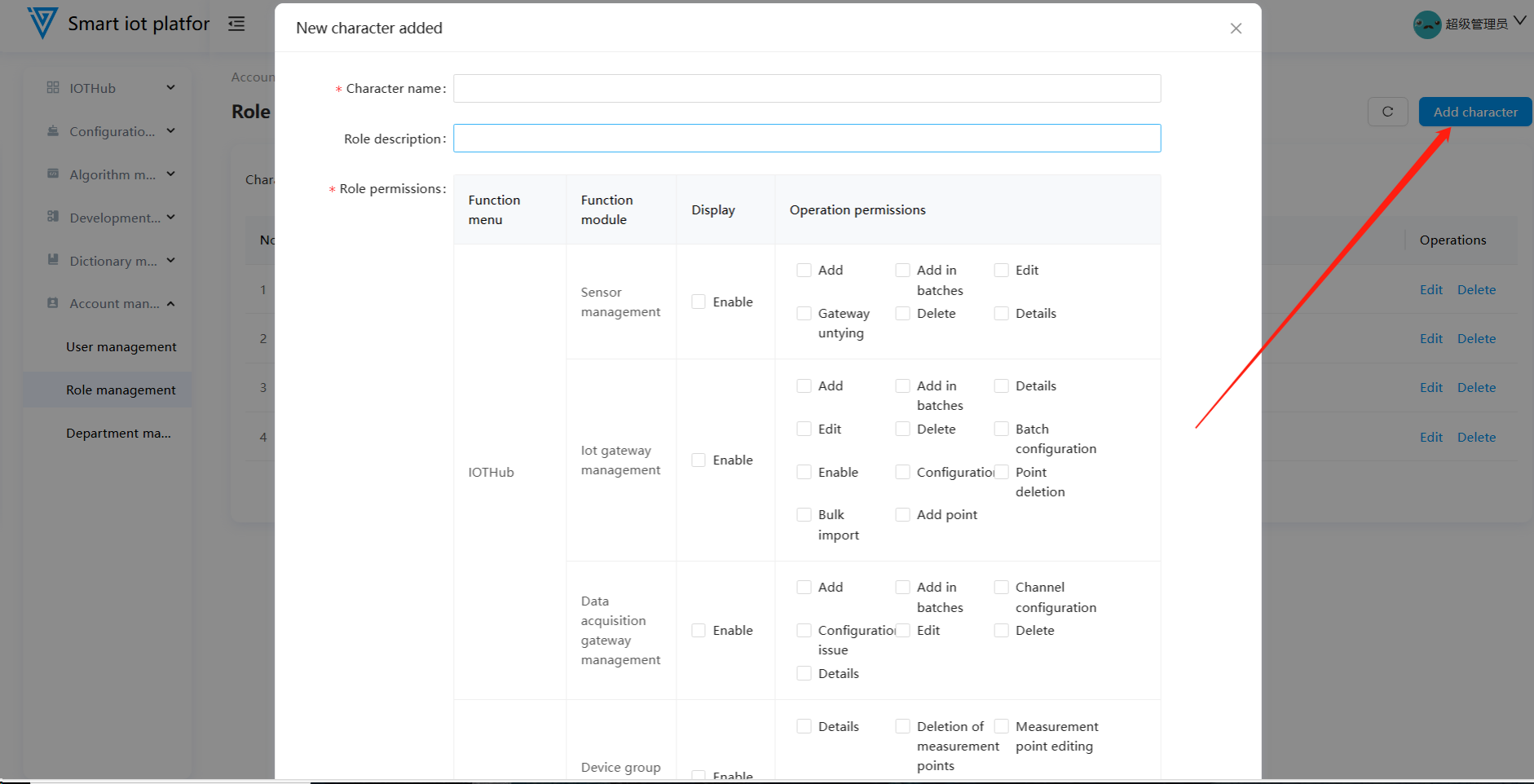Open Department management menu item
Image resolution: width=1534 pixels, height=784 pixels.
[118, 433]
